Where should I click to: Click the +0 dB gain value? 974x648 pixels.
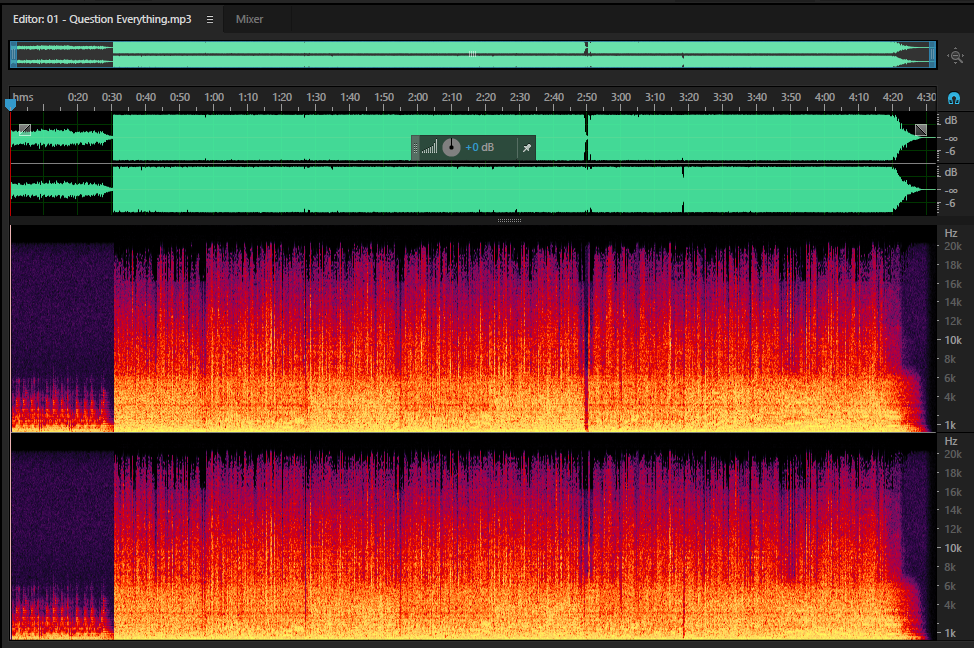point(480,147)
